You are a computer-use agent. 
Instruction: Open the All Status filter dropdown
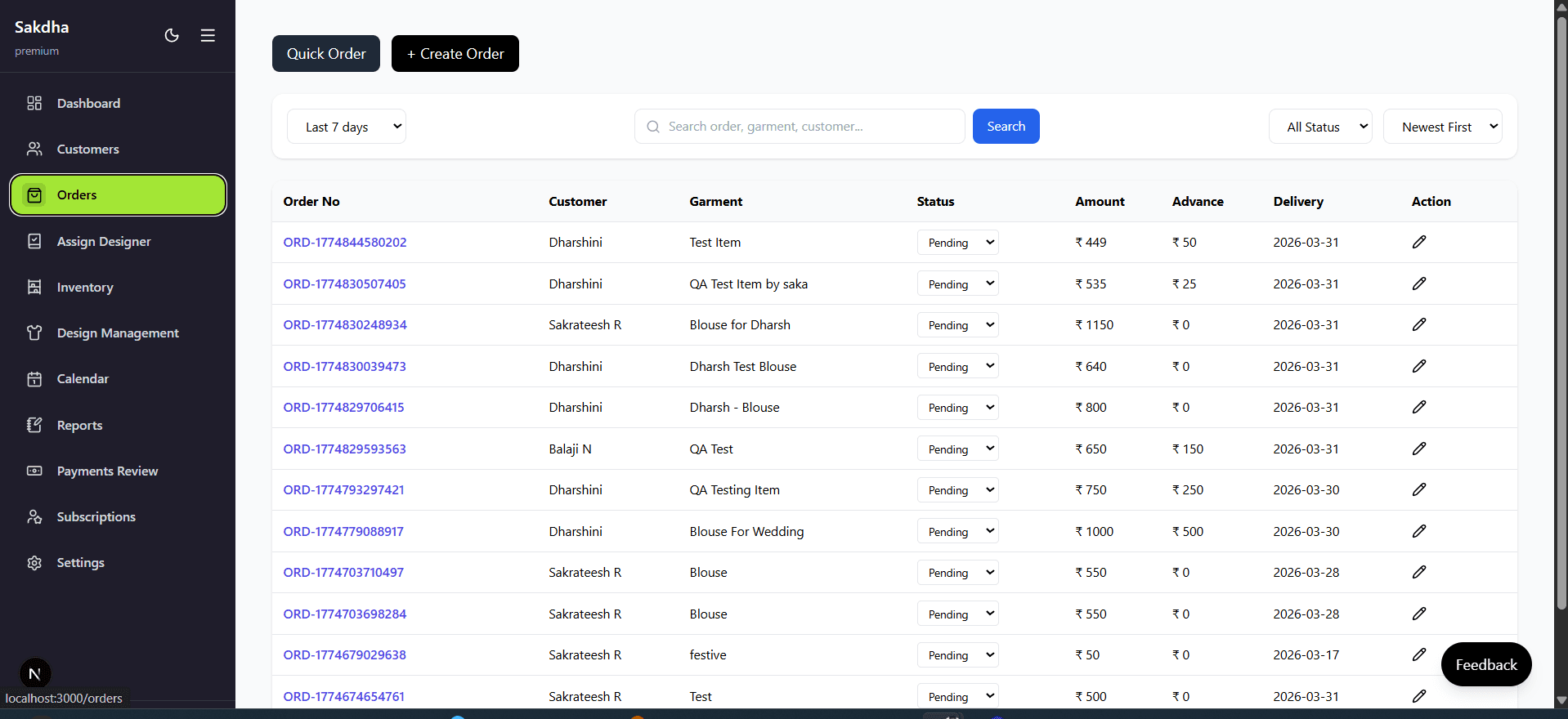click(x=1320, y=127)
